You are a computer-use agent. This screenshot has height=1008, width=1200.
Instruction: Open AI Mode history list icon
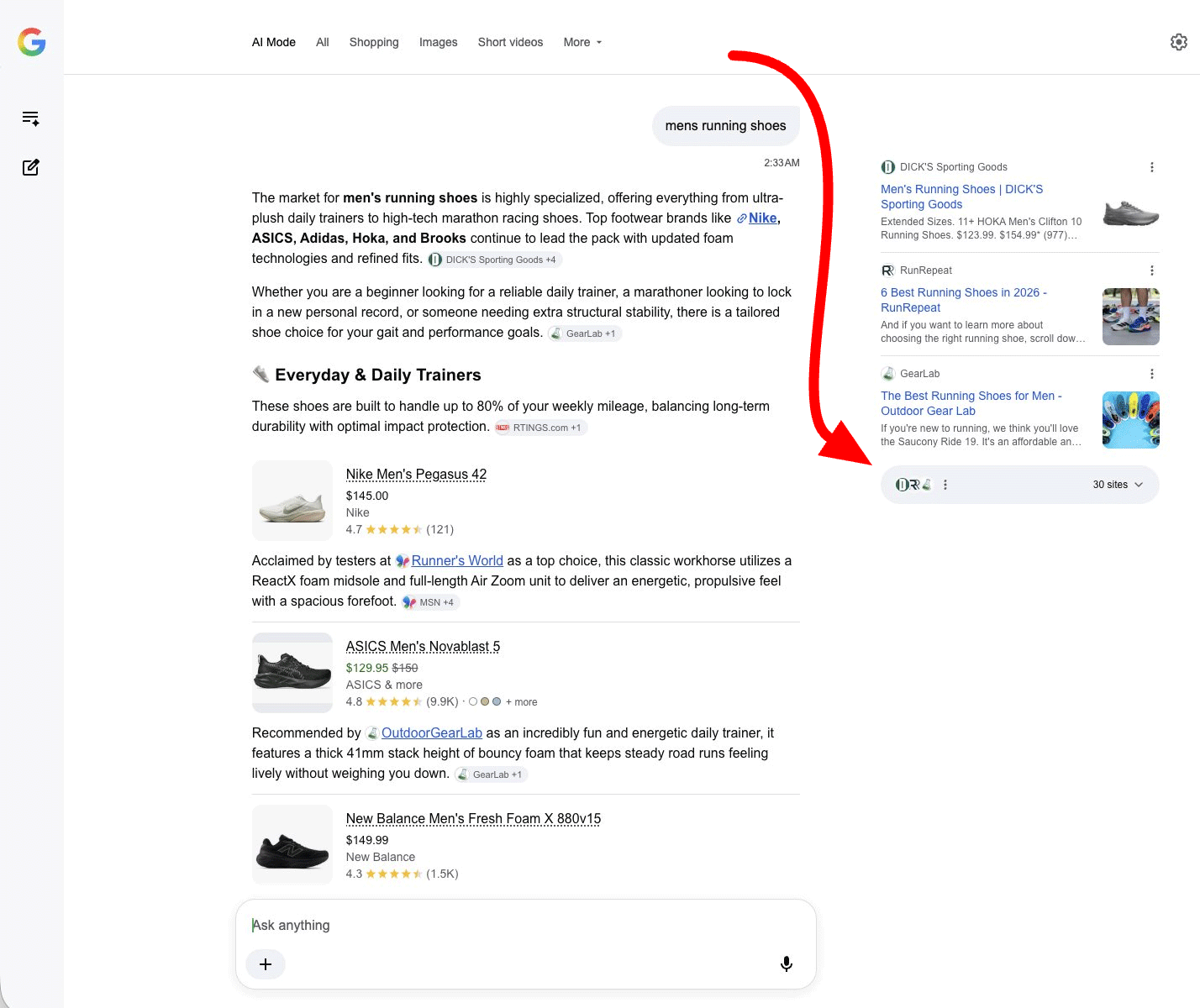pos(31,118)
